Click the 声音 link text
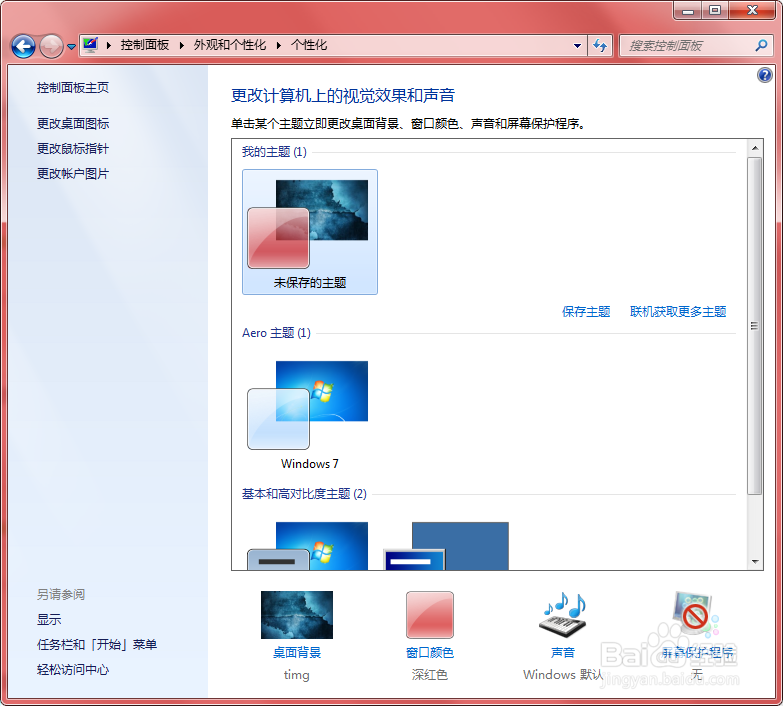This screenshot has width=783, height=706. click(562, 653)
